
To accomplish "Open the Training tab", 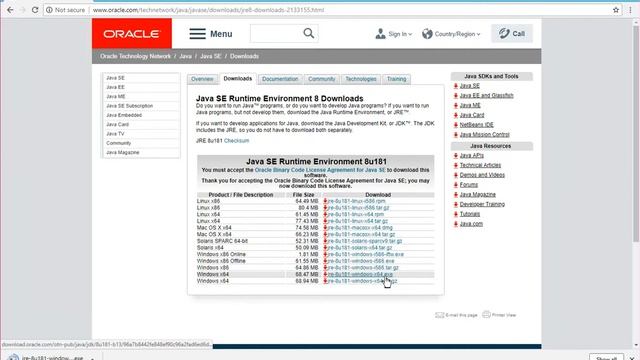I will pos(397,79).
